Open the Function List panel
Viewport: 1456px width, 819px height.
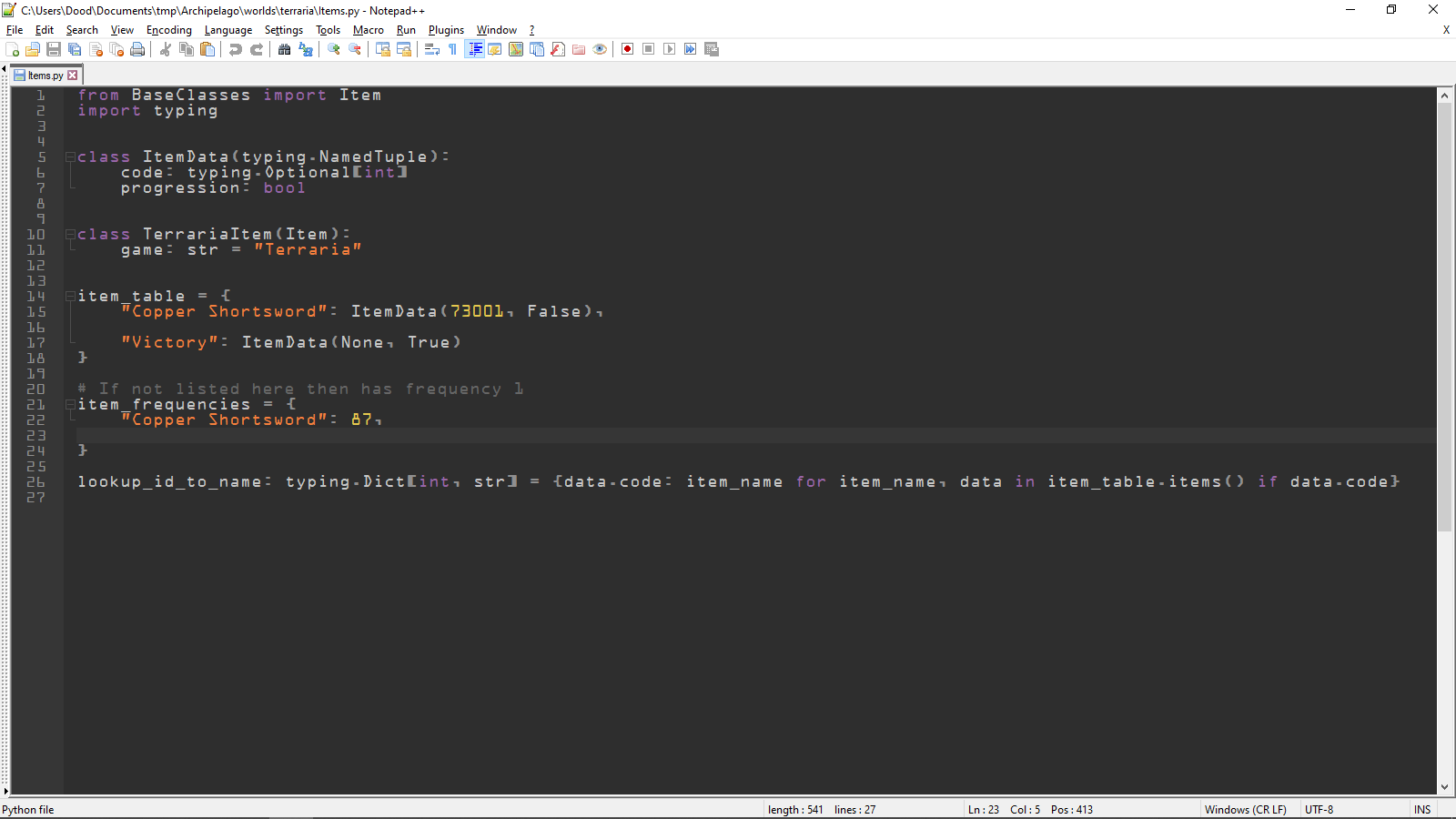(x=556, y=49)
